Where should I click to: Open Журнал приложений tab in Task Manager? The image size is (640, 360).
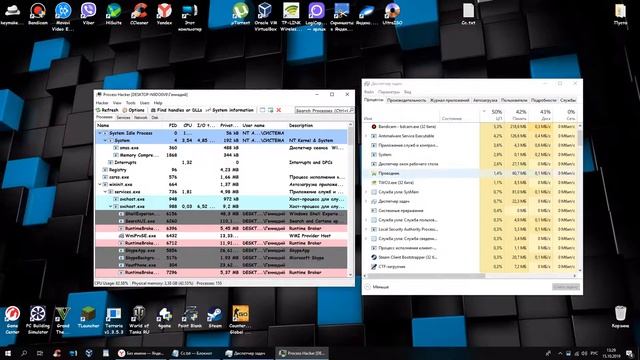click(x=449, y=100)
